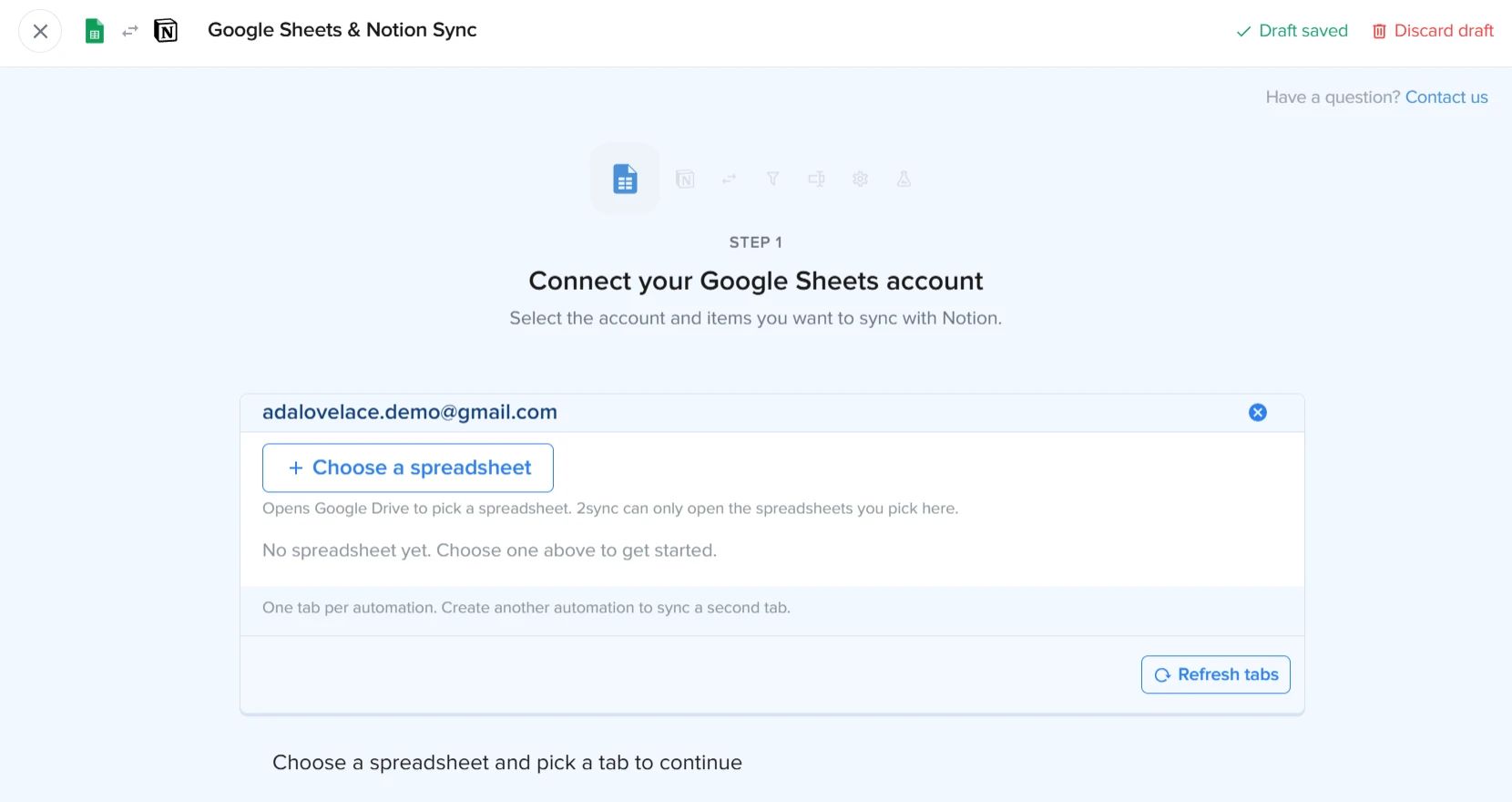Click 'Connect your Google Sheets account' heading
This screenshot has height=802, width=1512.
click(x=756, y=281)
